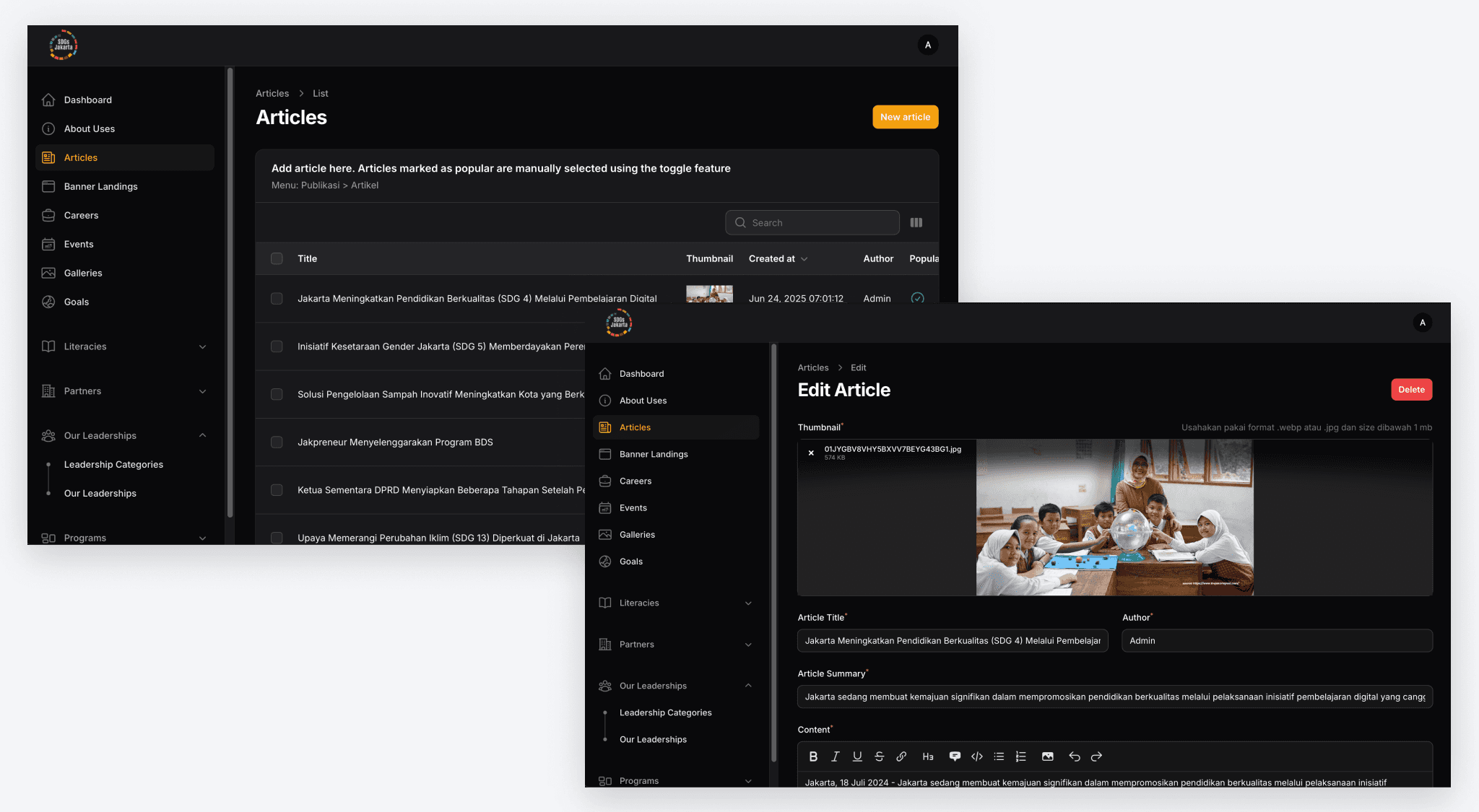1479x812 pixels.
Task: Click the strikethrough formatting icon
Action: tap(879, 756)
